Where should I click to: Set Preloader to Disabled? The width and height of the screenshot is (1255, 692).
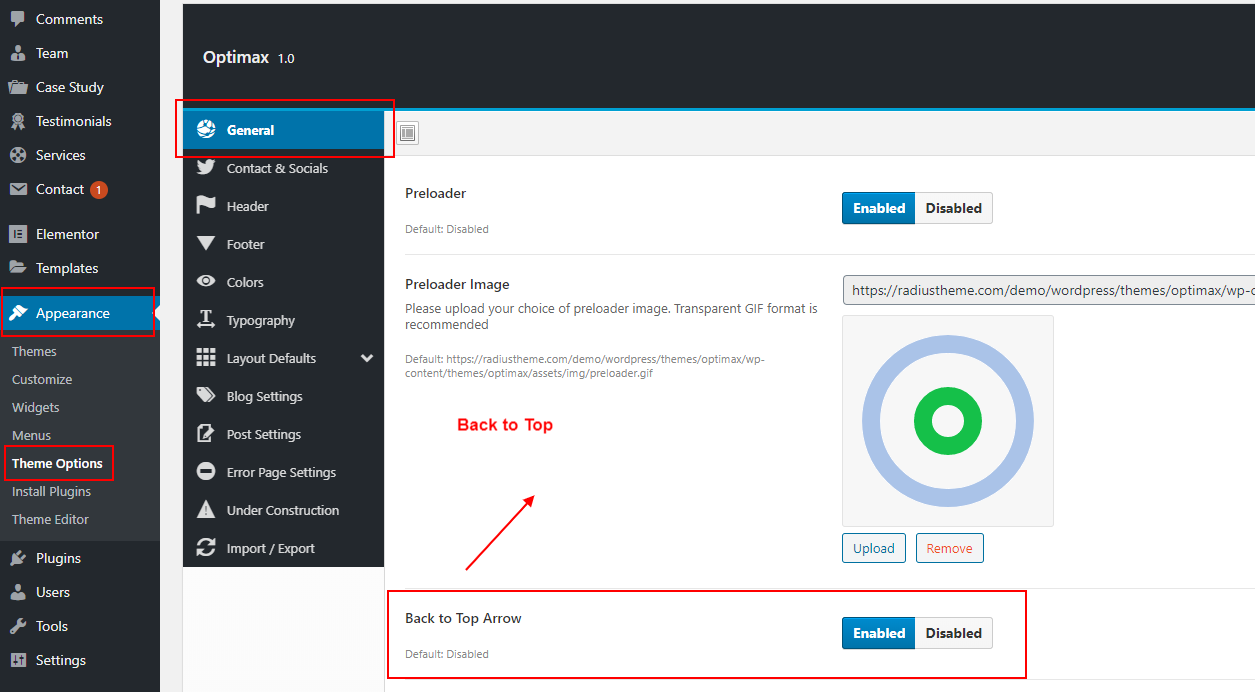click(954, 208)
